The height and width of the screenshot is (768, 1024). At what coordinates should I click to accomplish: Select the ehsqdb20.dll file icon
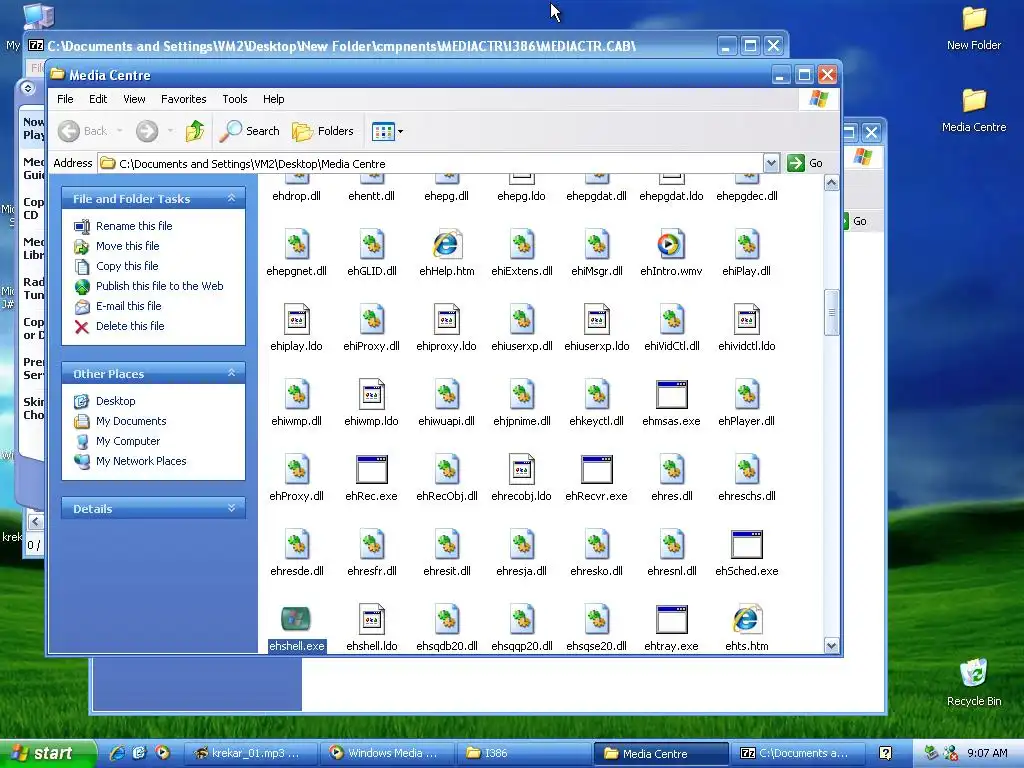[447, 619]
